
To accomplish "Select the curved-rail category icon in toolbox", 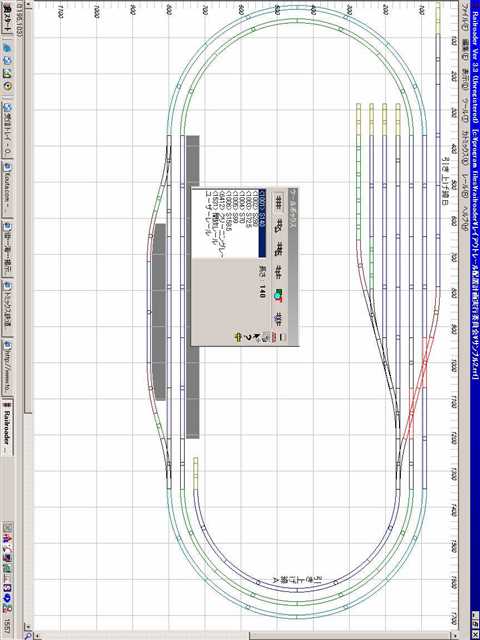I will click(x=278, y=226).
